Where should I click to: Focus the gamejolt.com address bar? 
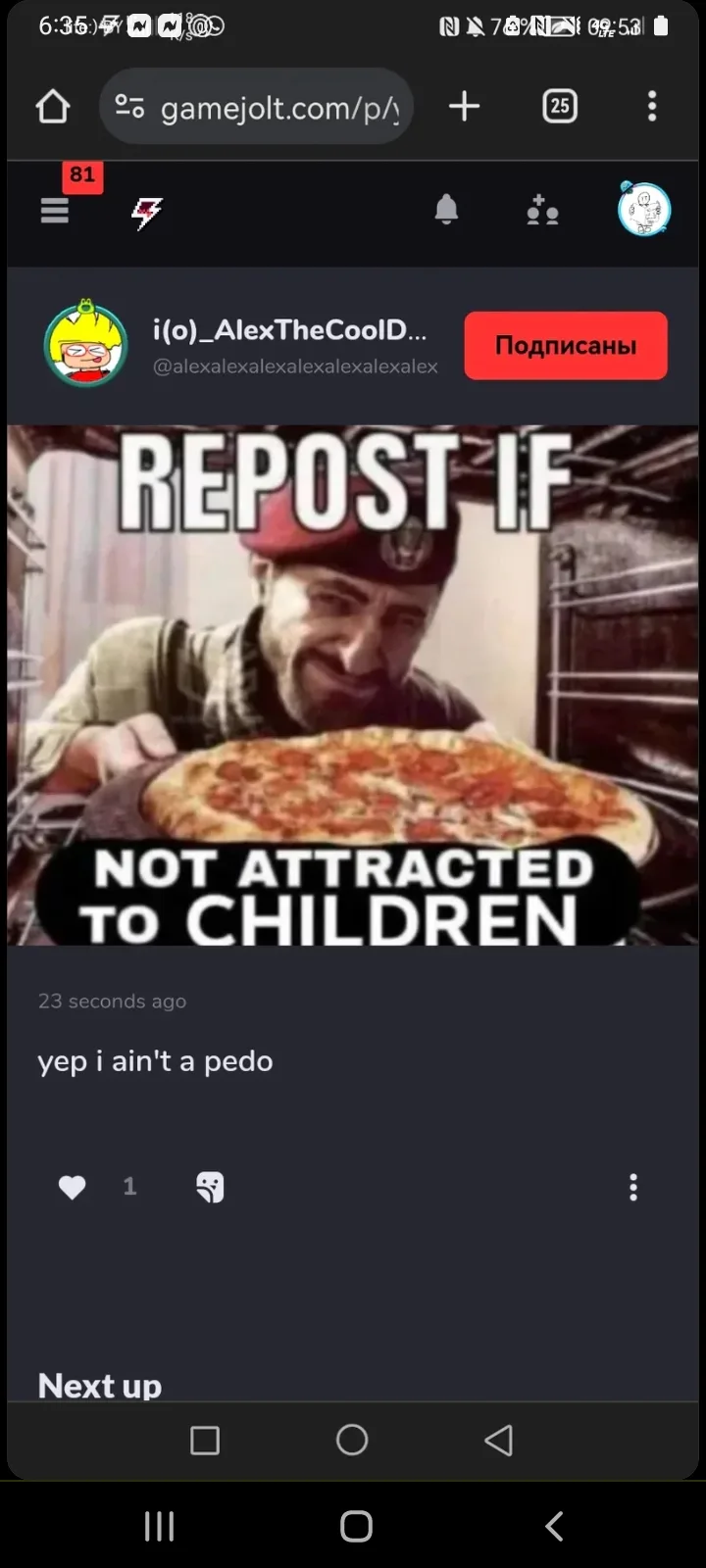[x=256, y=106]
